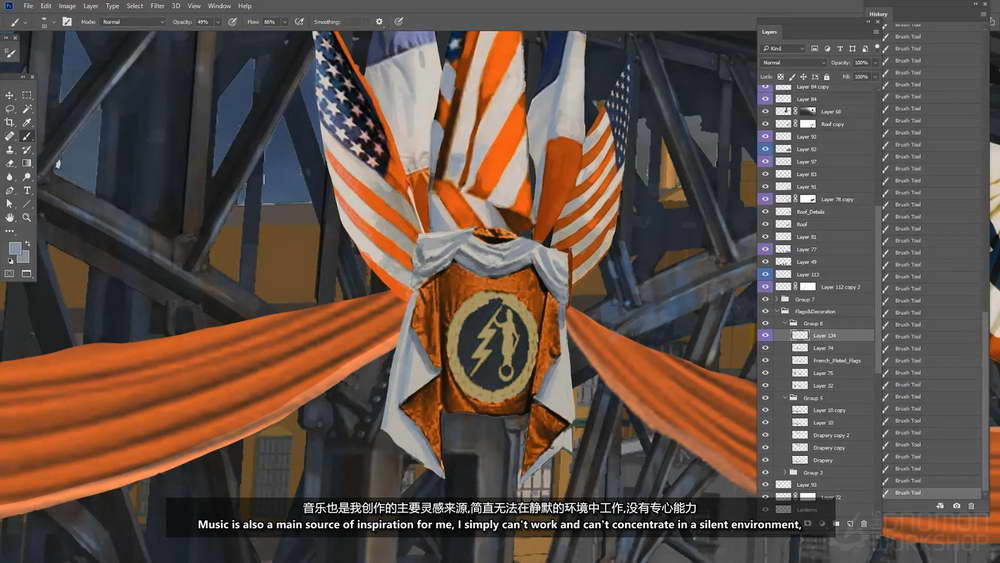Open the Edit Toolbar three-dots button

pos(10,231)
